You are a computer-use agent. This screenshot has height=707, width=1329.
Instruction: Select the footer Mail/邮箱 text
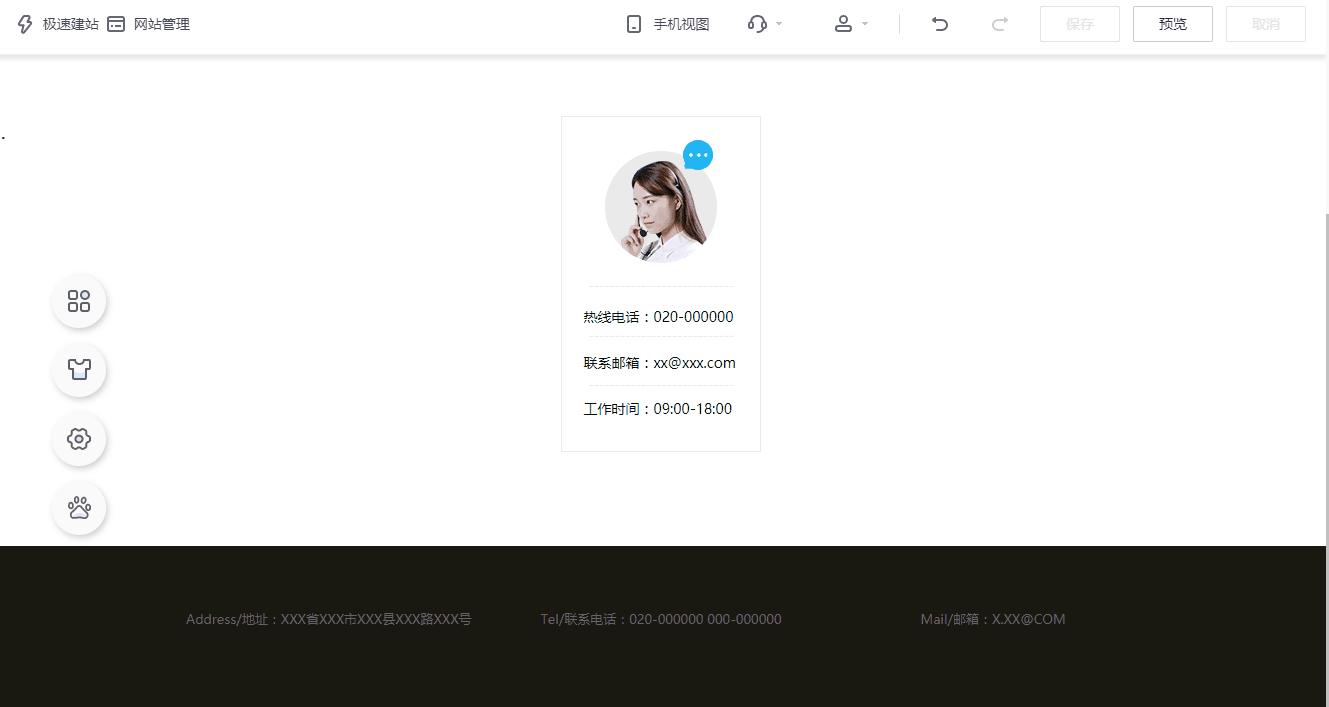pyautogui.click(x=993, y=619)
